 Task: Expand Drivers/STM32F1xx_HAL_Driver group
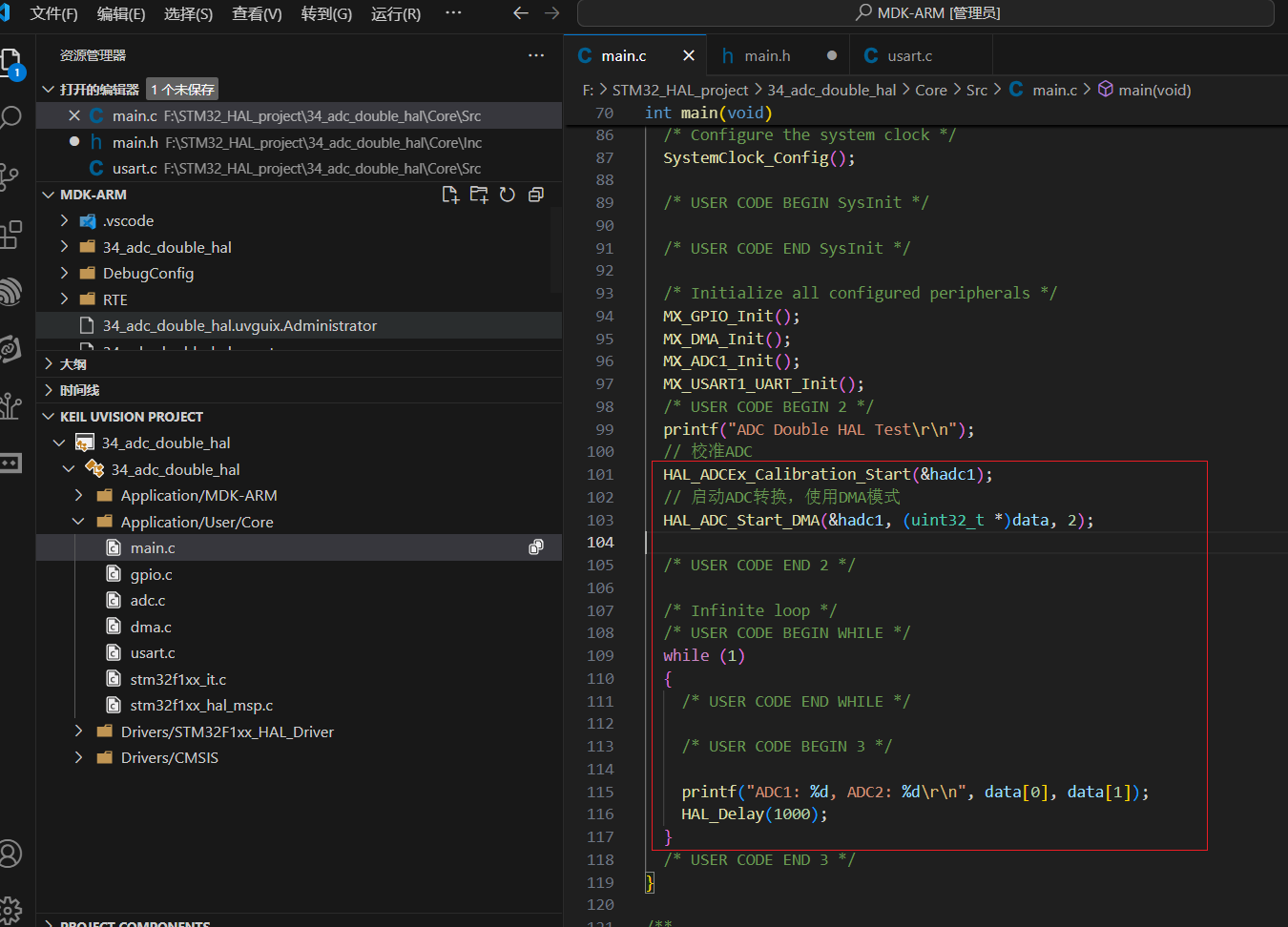pyautogui.click(x=78, y=731)
